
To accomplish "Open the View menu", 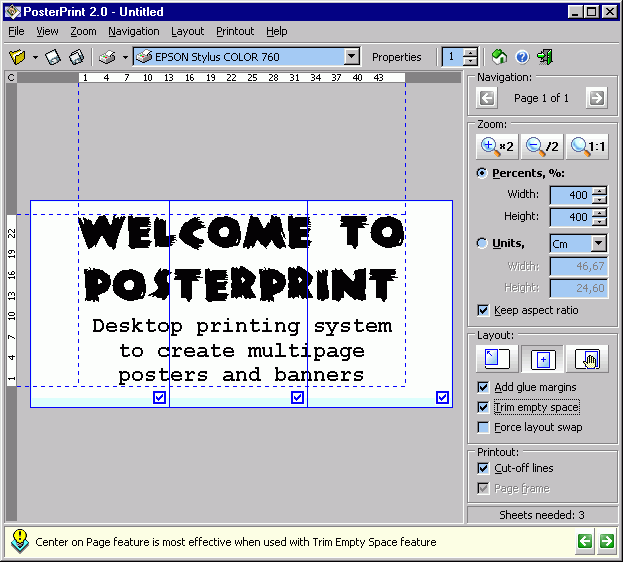I will coord(47,31).
